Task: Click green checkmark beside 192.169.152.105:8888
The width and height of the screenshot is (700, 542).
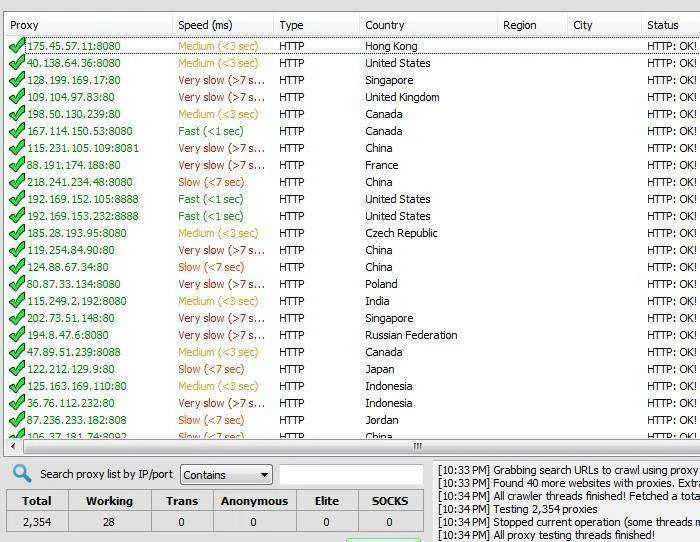Action: pos(17,199)
